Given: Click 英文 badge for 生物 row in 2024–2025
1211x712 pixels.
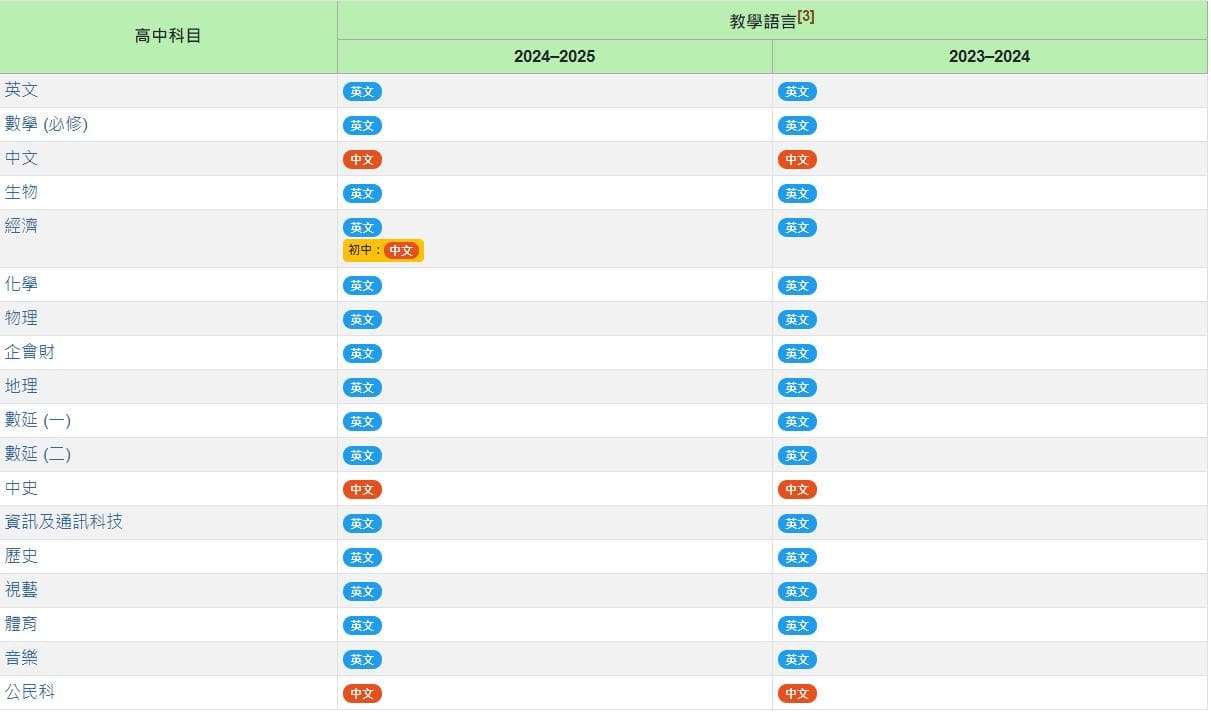Looking at the screenshot, I should pyautogui.click(x=362, y=194).
